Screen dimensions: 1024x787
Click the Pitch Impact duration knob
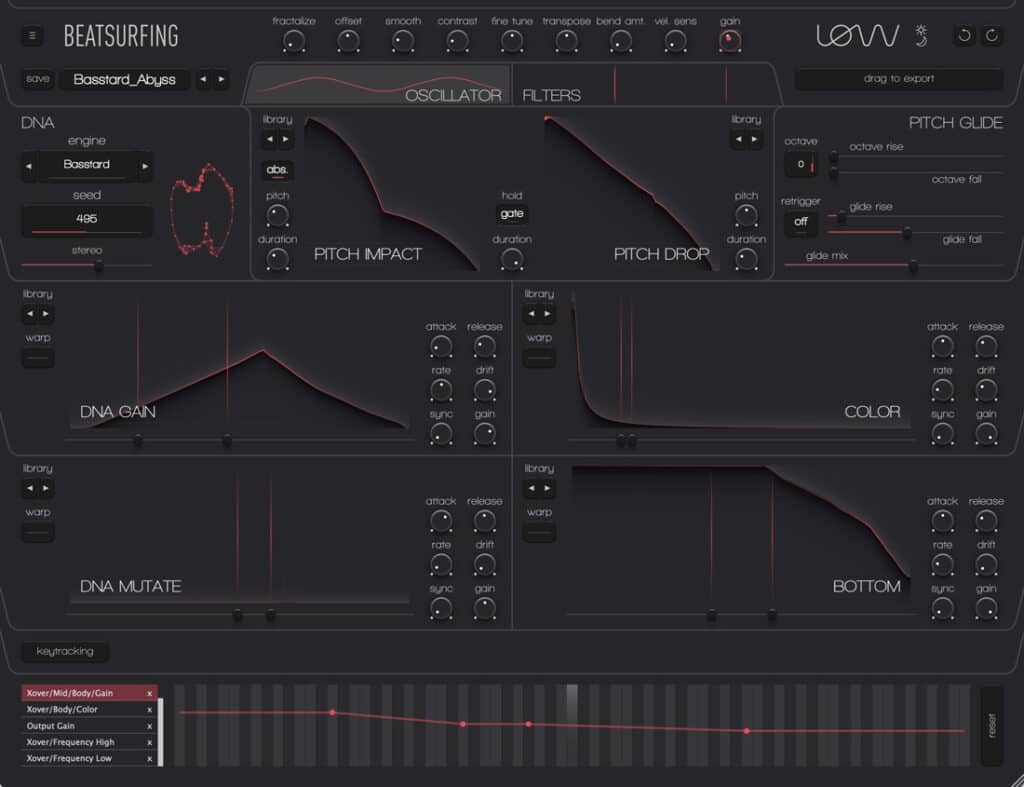click(278, 259)
